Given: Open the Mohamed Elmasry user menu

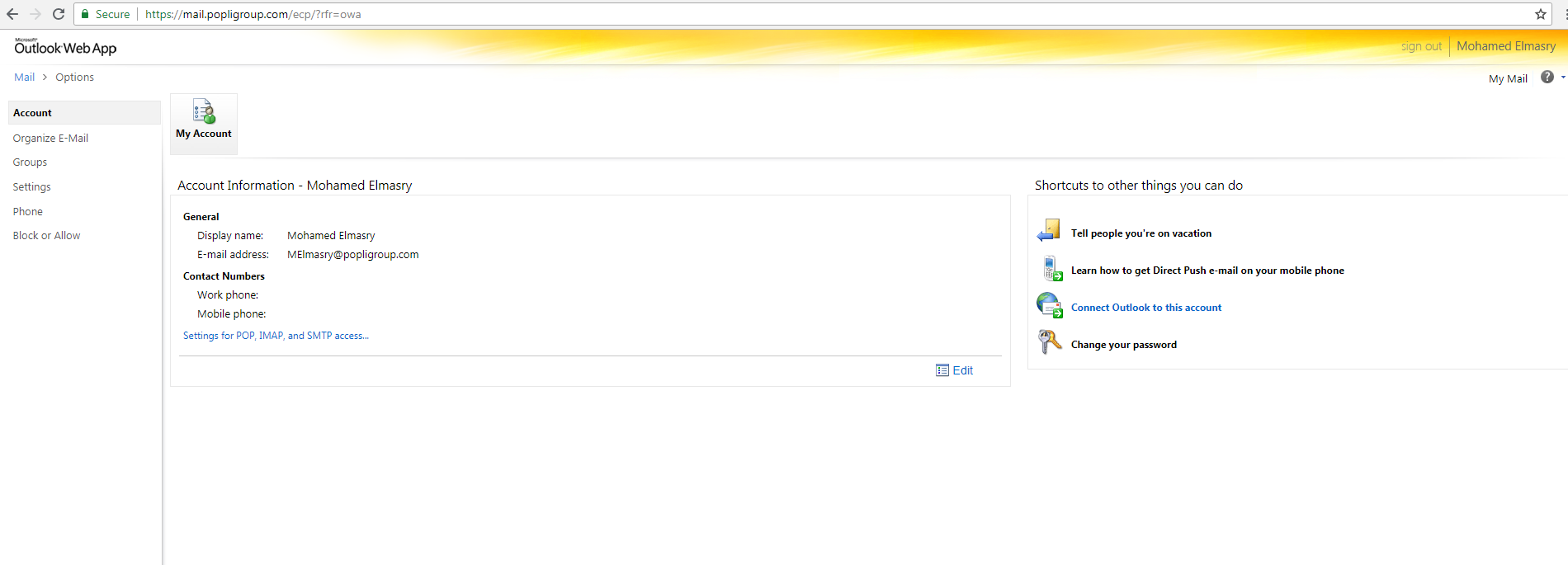Looking at the screenshot, I should (x=1505, y=46).
